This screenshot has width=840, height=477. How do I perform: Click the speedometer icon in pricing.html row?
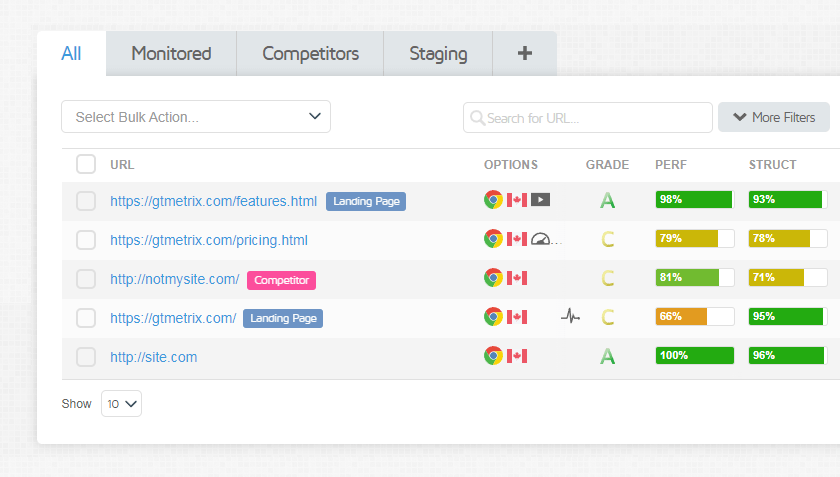[541, 240]
